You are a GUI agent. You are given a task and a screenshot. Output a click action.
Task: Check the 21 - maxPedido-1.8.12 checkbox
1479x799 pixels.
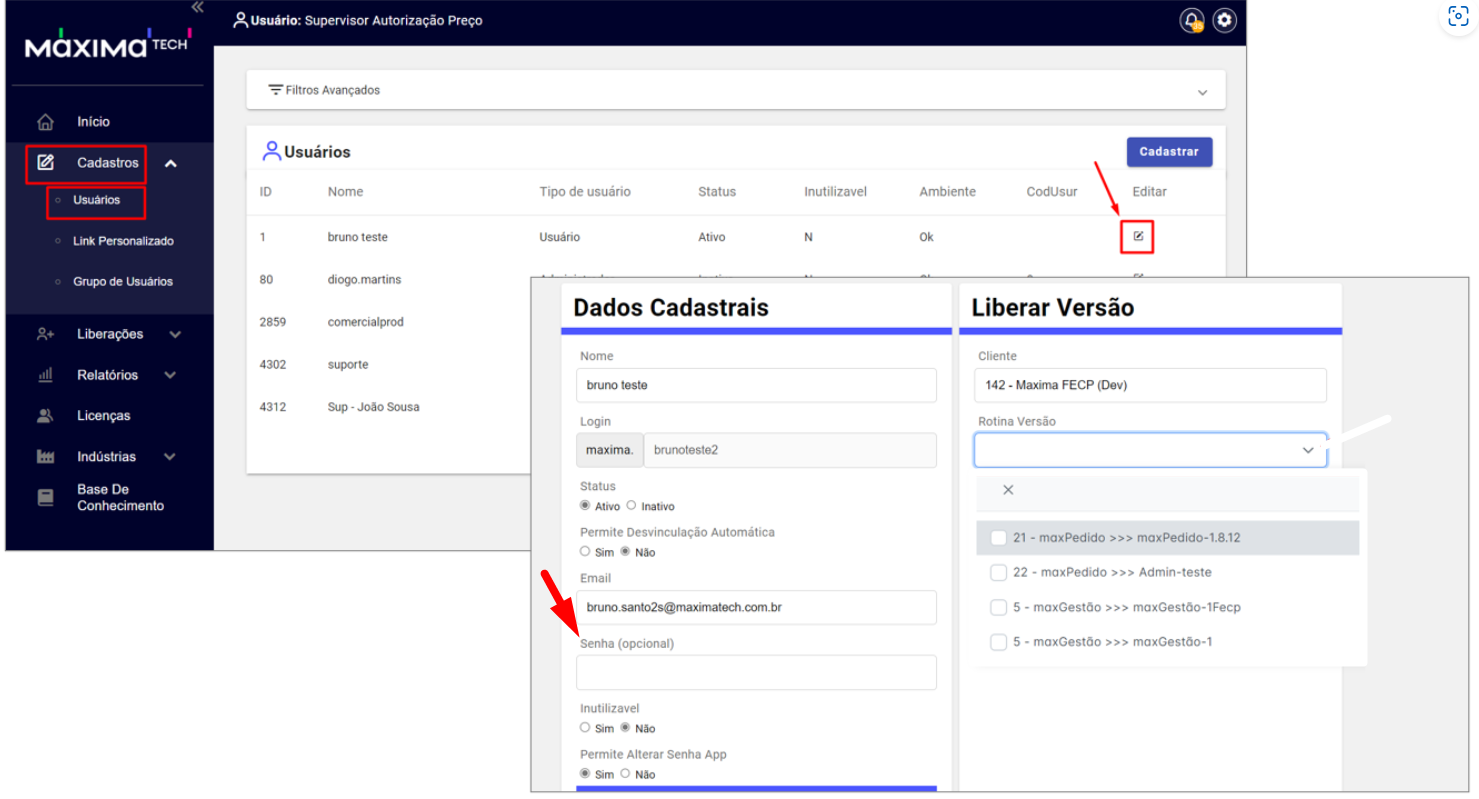pos(998,538)
